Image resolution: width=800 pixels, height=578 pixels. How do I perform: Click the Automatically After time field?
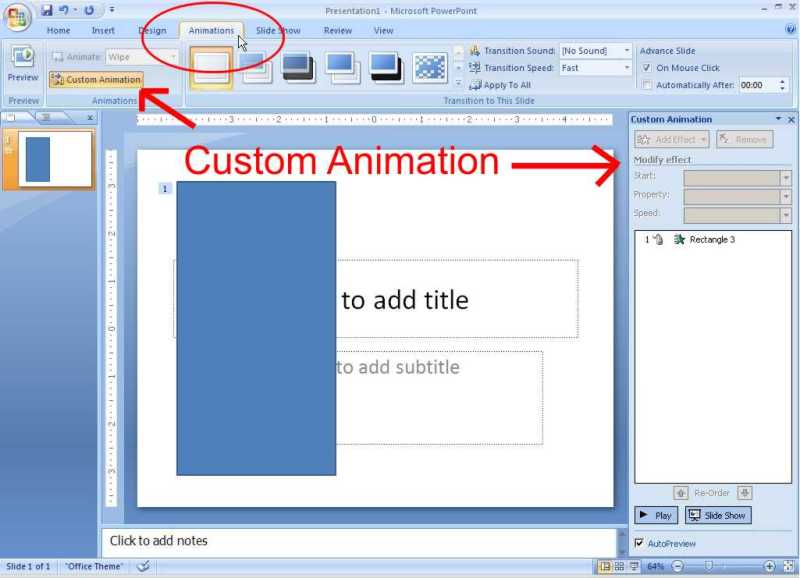coord(758,85)
